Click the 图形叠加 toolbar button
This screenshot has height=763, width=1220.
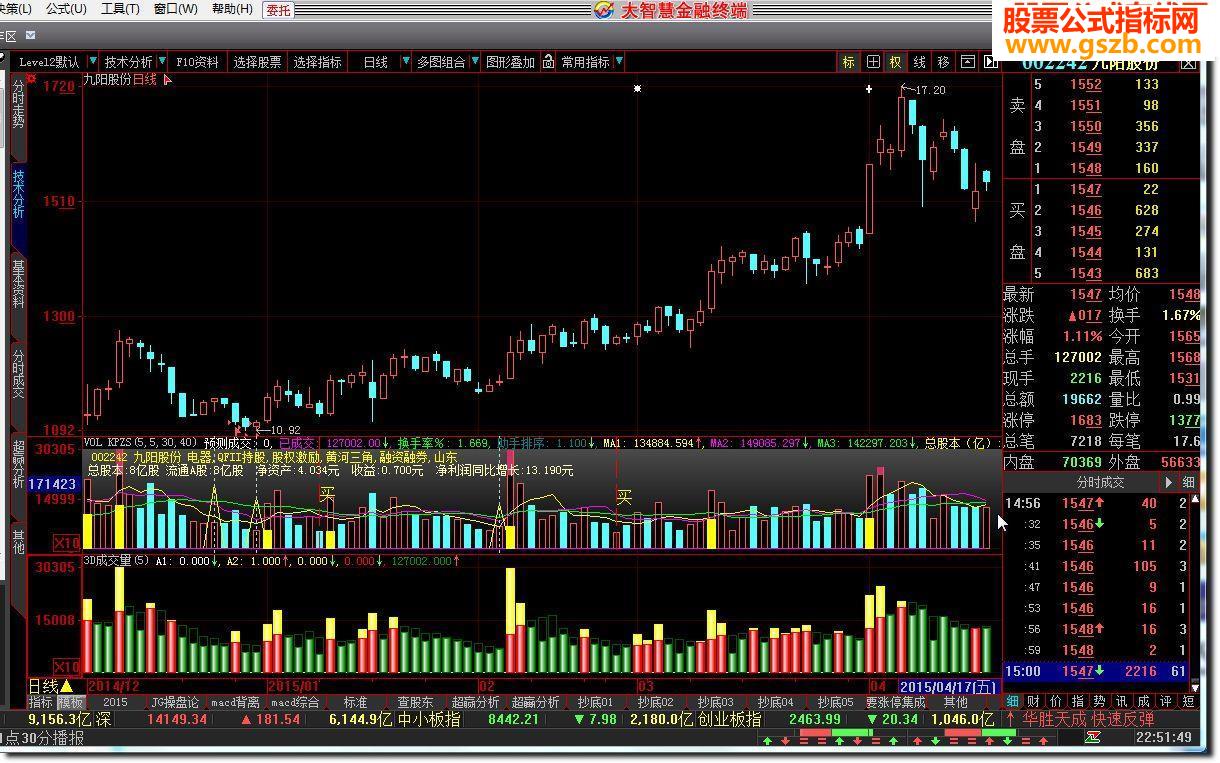(x=511, y=62)
